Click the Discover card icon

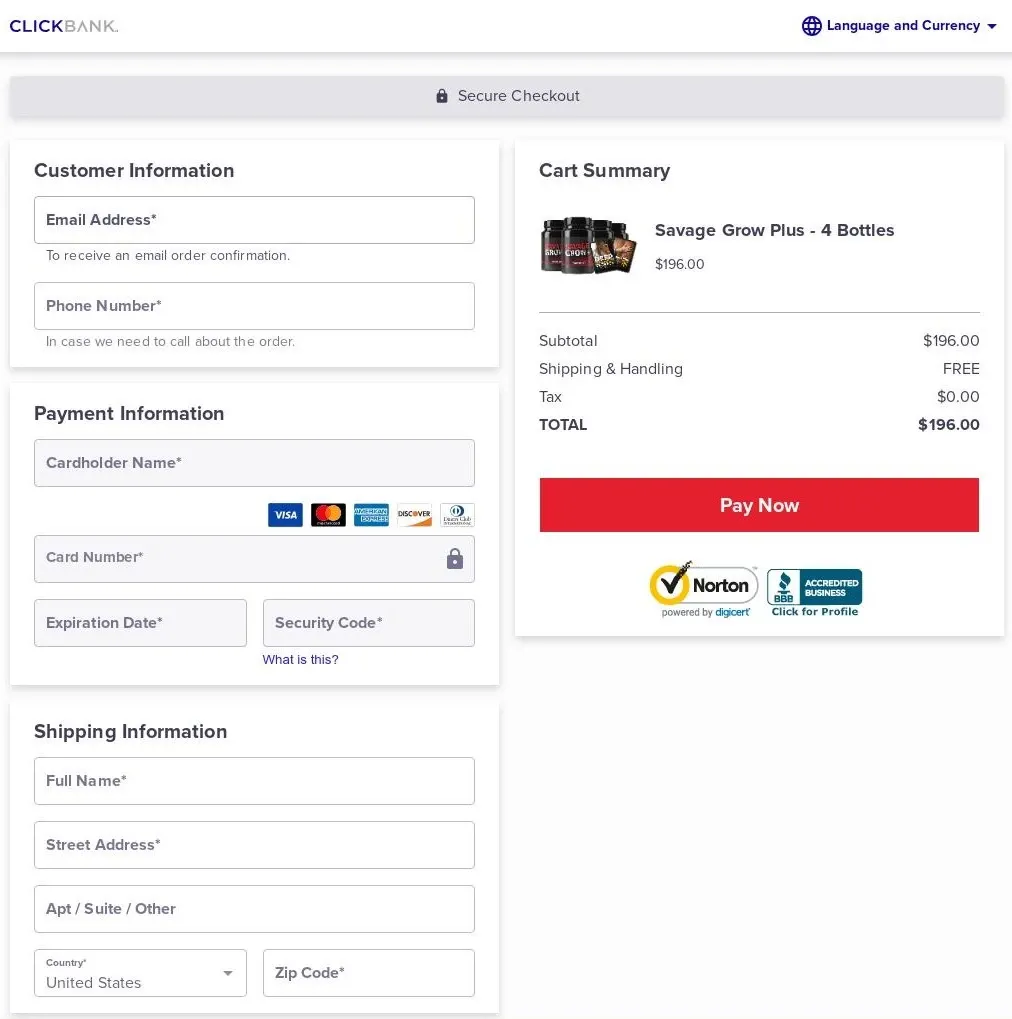pyautogui.click(x=414, y=515)
